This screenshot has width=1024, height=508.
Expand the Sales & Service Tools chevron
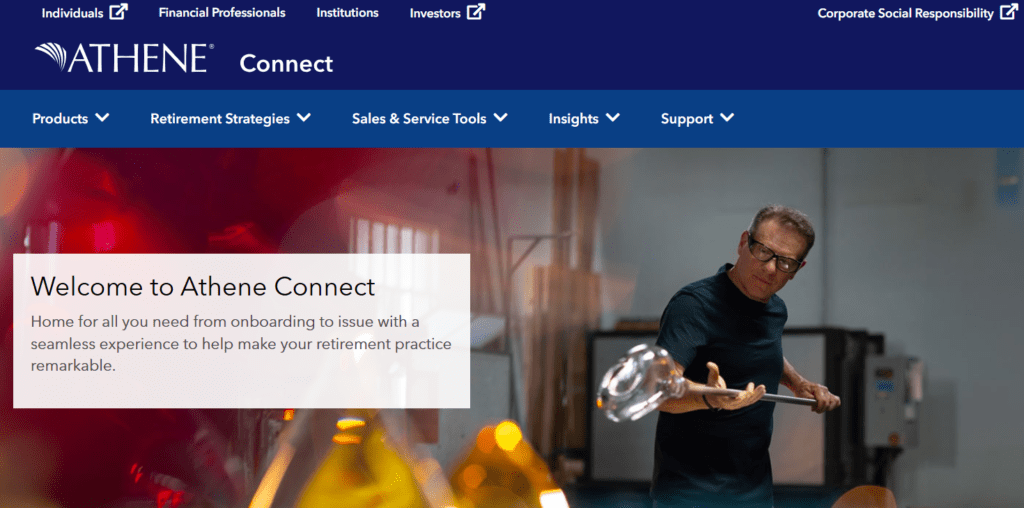pos(500,118)
